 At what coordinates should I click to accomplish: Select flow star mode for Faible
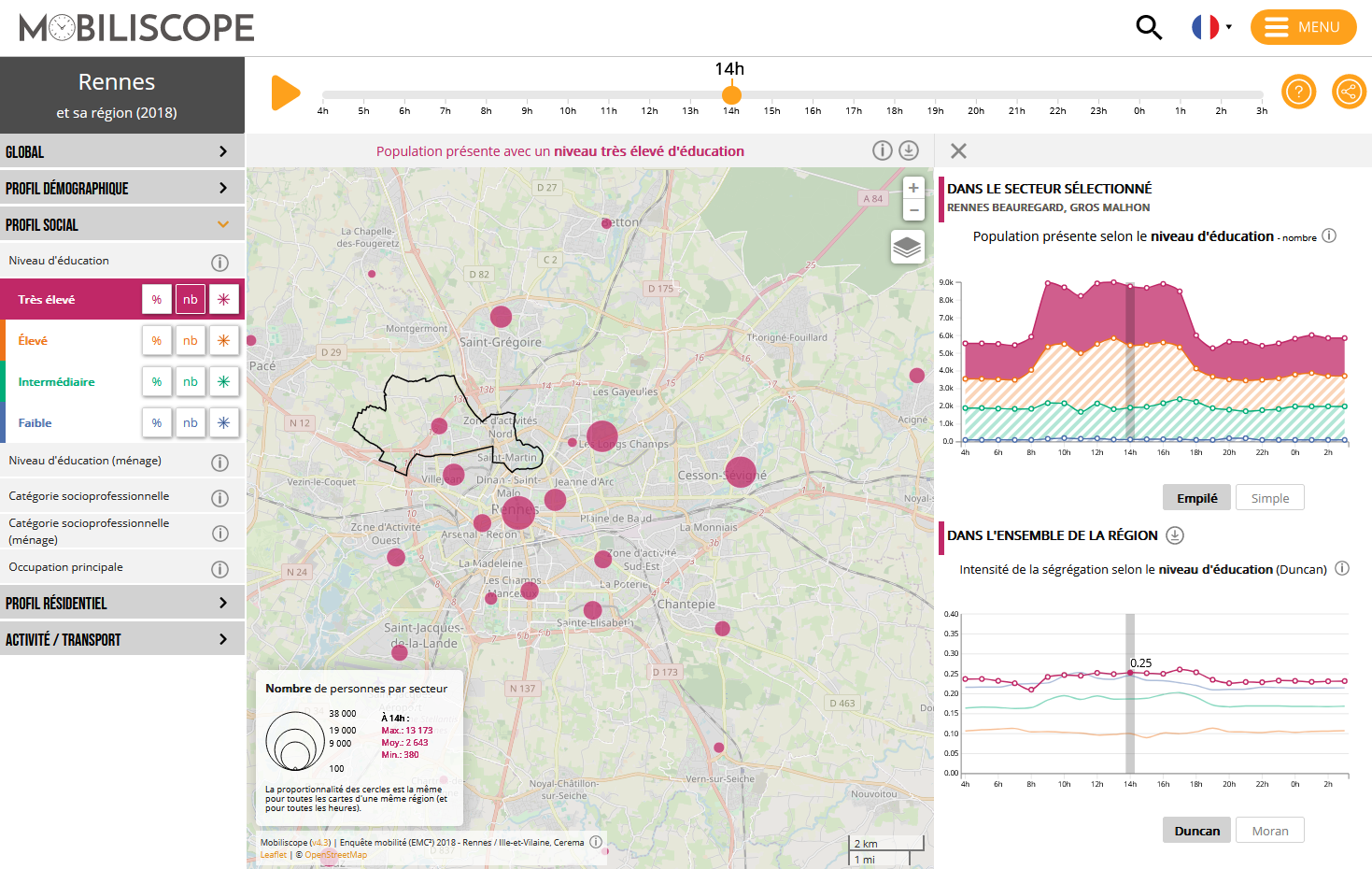tap(224, 422)
